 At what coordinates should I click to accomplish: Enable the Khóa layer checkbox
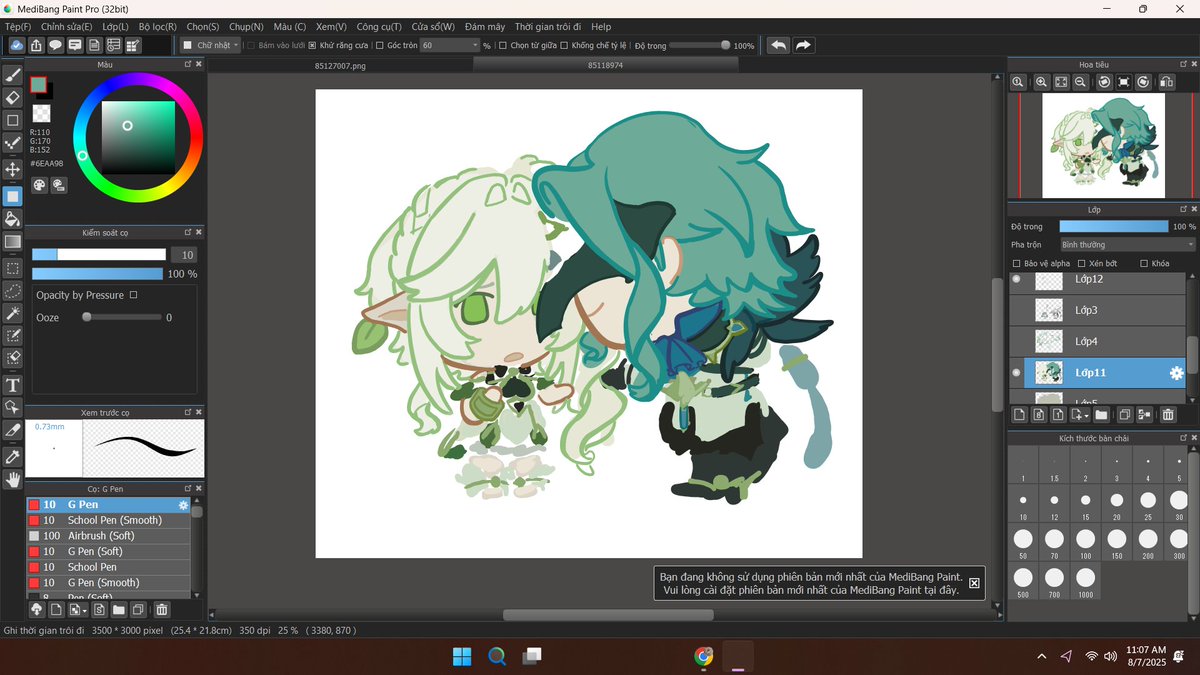point(1144,263)
